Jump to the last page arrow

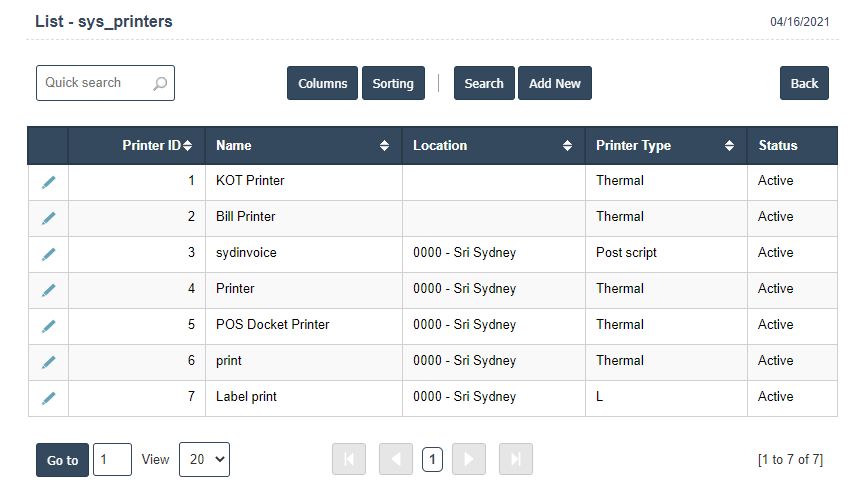coord(515,459)
